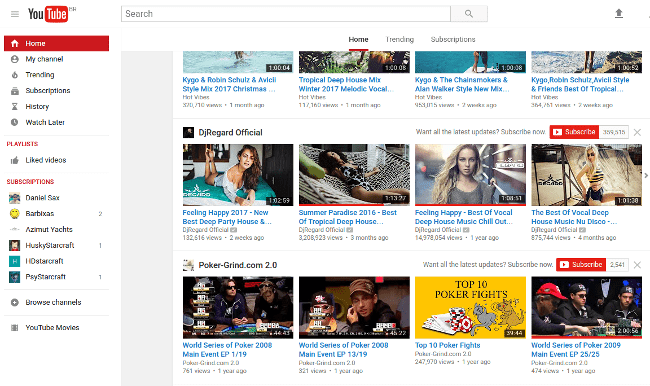
Task: Click the YouTube logo
Action: pos(48,14)
